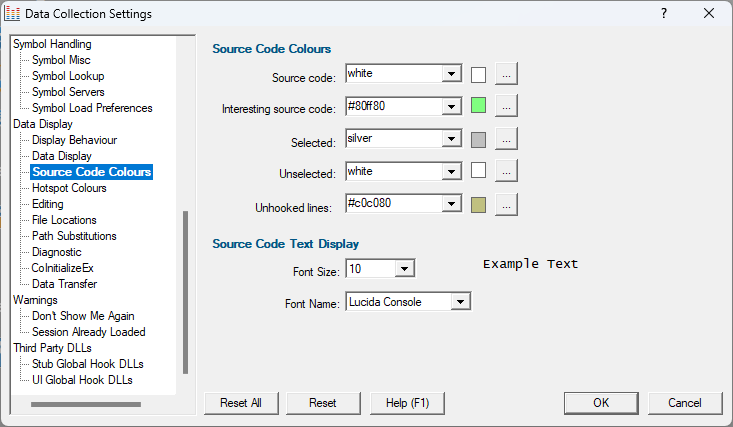The width and height of the screenshot is (733, 427).
Task: Open the Data Display child page
Action: click(x=62, y=156)
